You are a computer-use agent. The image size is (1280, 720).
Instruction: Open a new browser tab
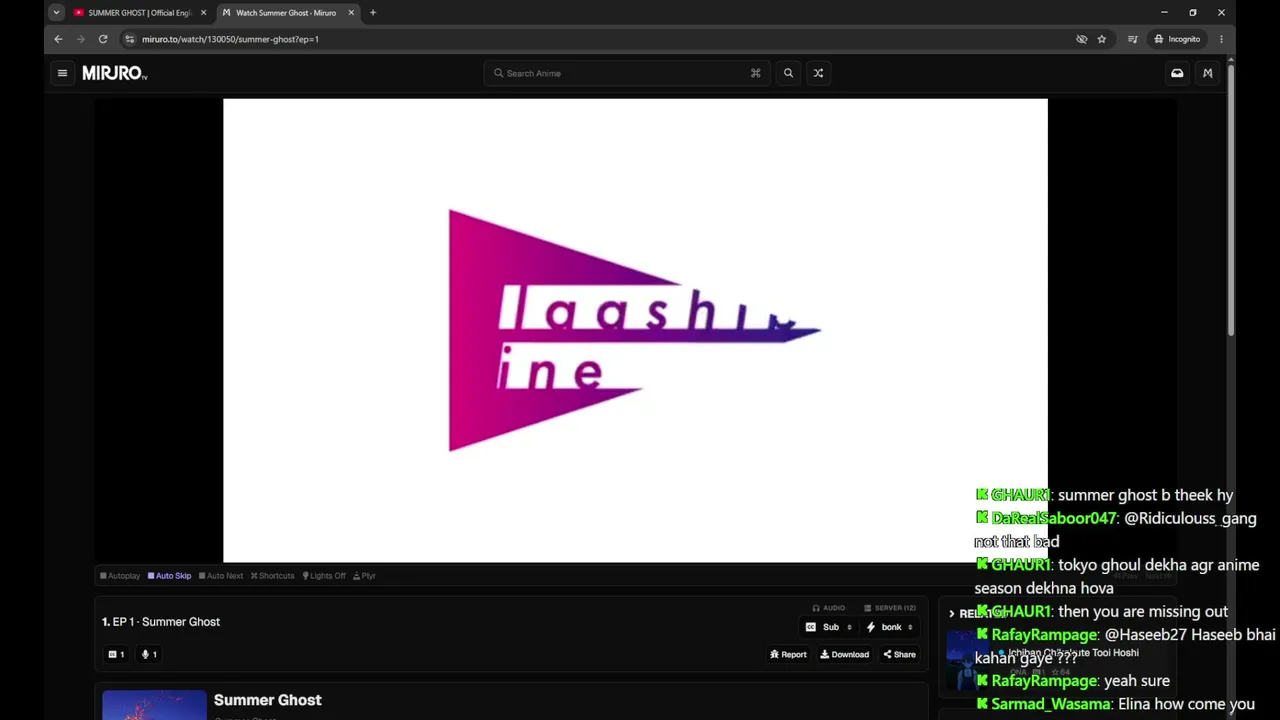pos(373,13)
